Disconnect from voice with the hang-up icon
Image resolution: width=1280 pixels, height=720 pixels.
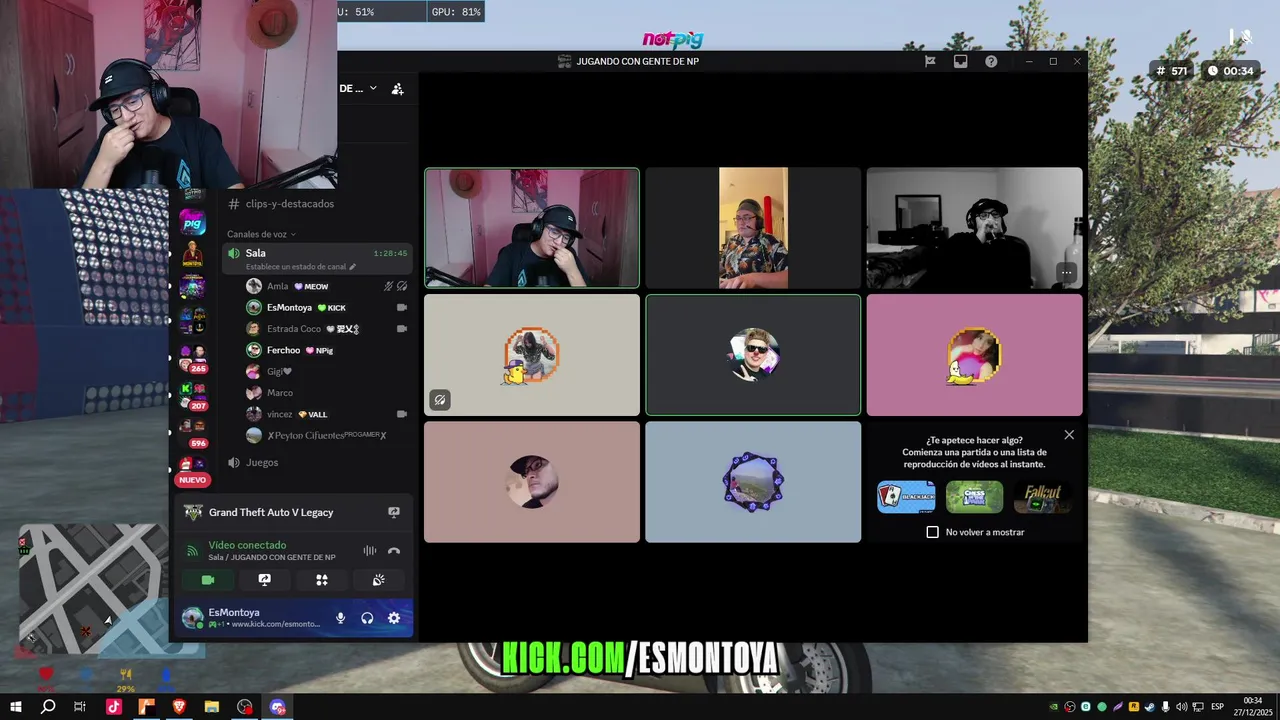394,551
